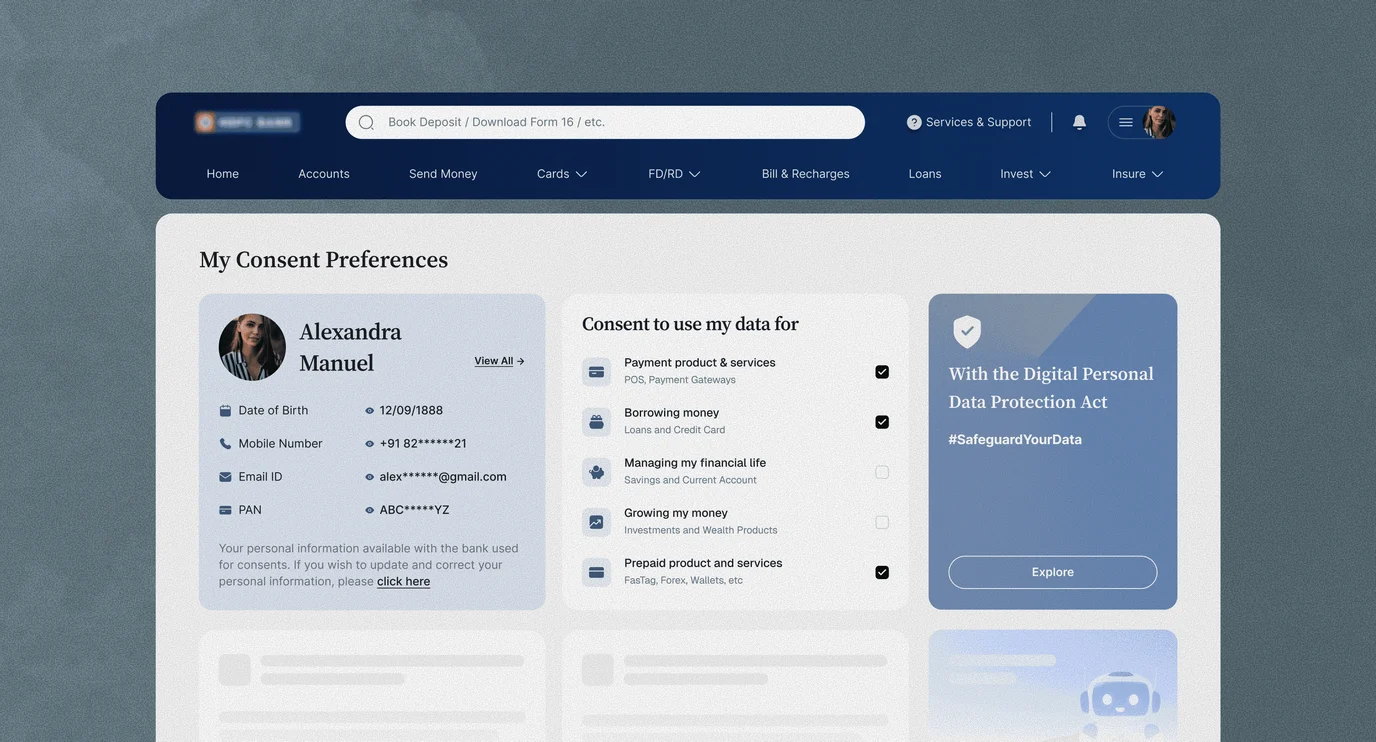Open notifications with the bell icon
The height and width of the screenshot is (742, 1376).
1079,122
